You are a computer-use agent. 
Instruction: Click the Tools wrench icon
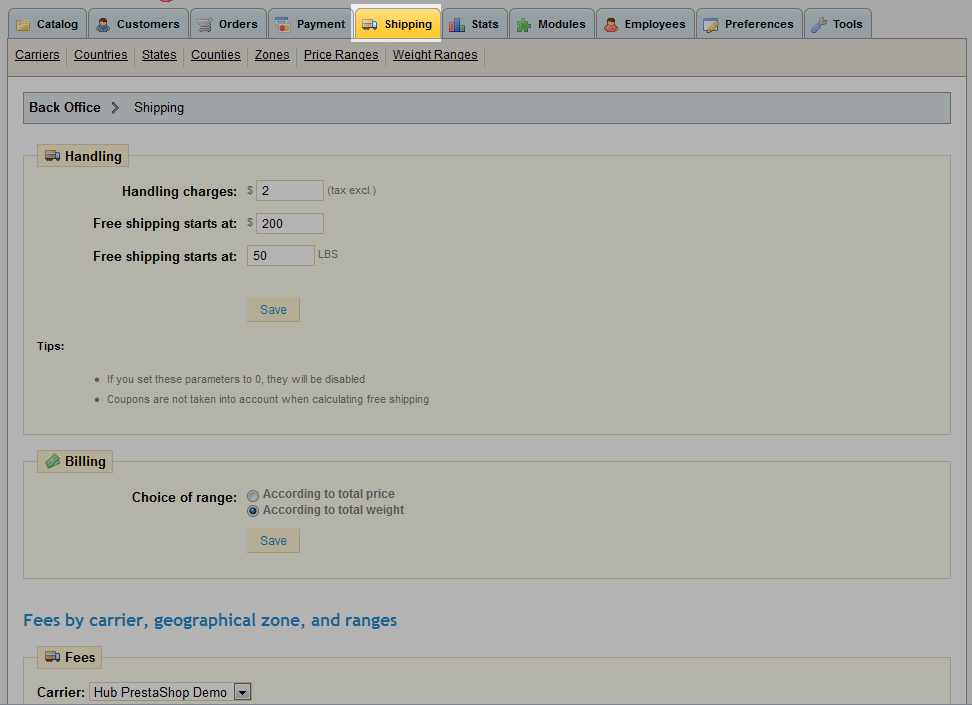pos(819,25)
